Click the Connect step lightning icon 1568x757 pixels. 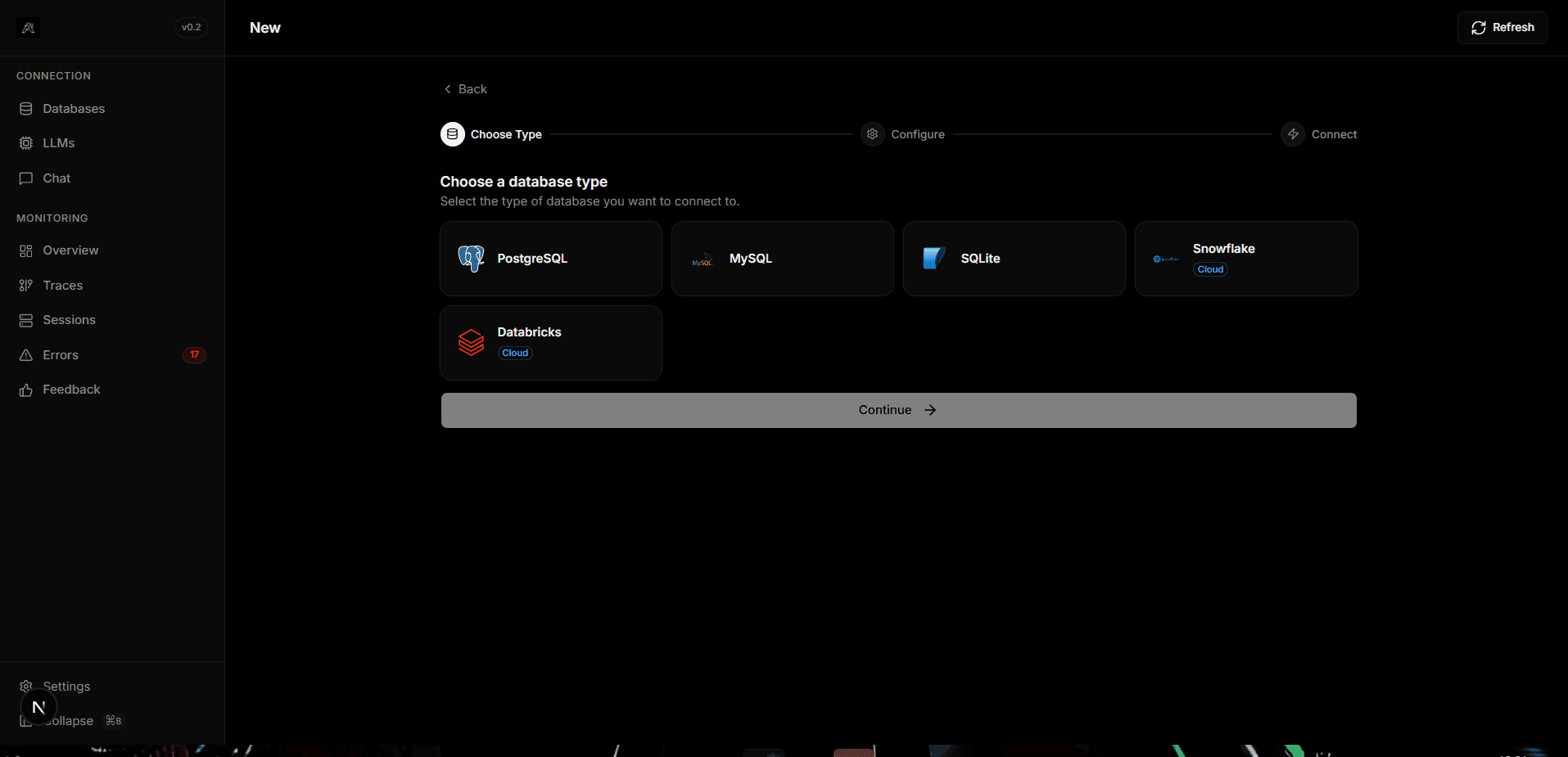pos(1293,134)
